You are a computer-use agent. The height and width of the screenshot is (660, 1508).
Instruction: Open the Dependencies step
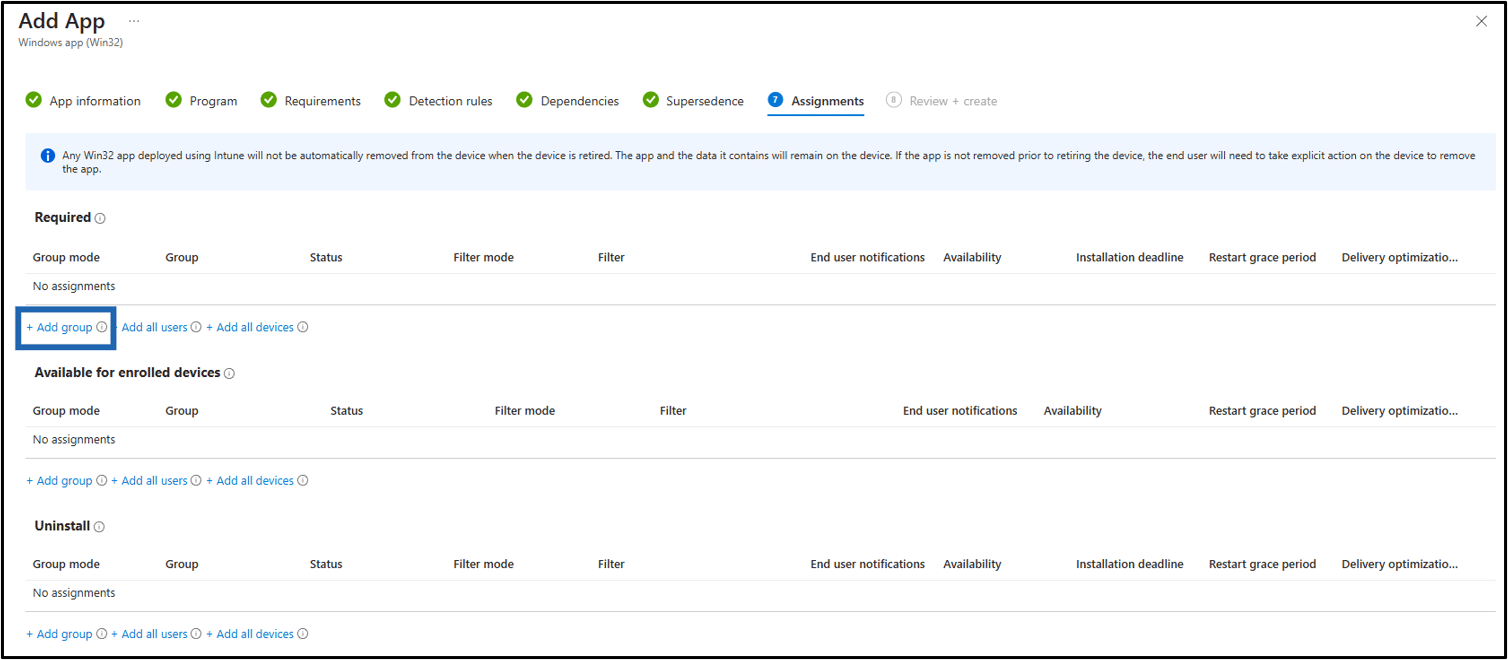pos(567,101)
